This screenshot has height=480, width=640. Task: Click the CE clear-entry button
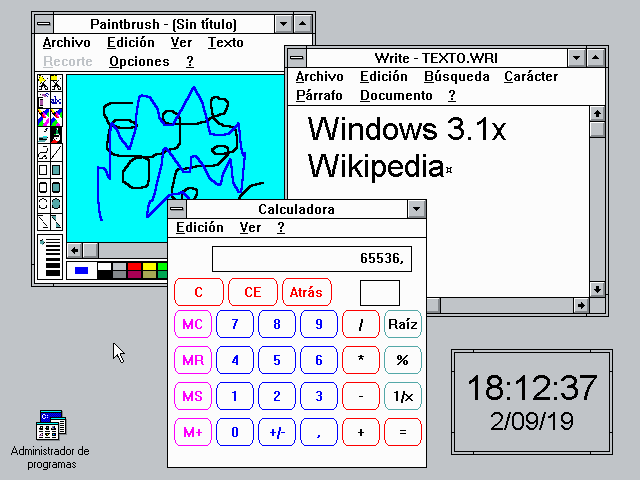253,292
